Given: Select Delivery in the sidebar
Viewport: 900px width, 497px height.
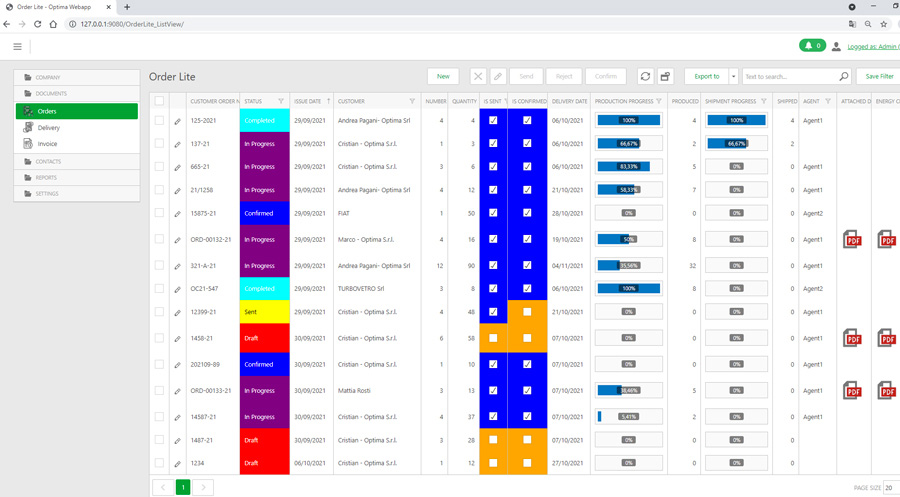Looking at the screenshot, I should click(77, 127).
